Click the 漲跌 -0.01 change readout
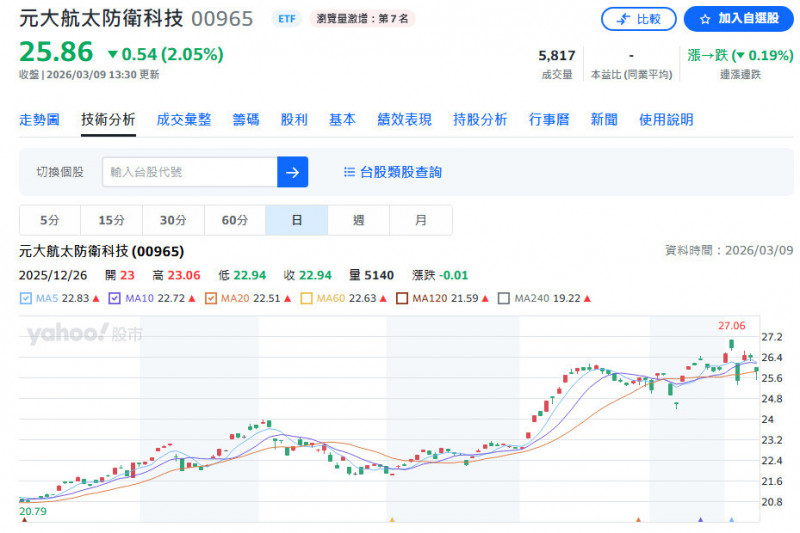Viewport: 800px width, 533px height. [x=440, y=275]
